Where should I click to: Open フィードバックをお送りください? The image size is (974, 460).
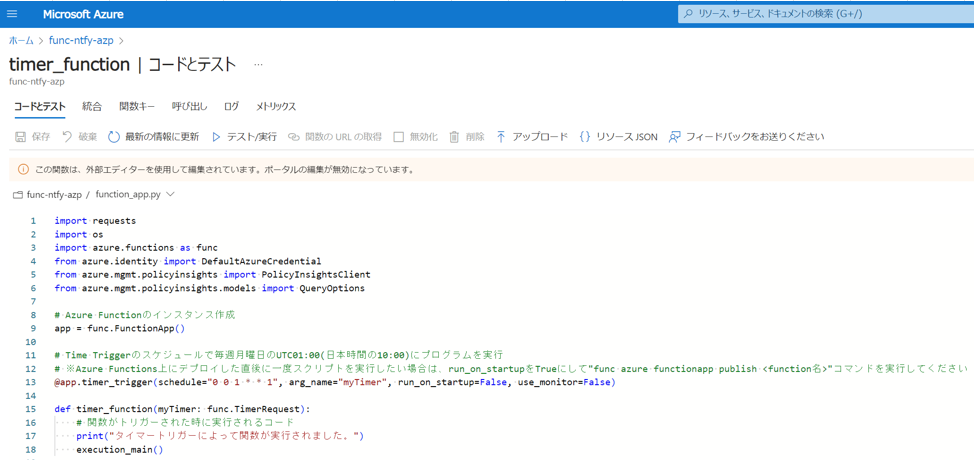(755, 137)
